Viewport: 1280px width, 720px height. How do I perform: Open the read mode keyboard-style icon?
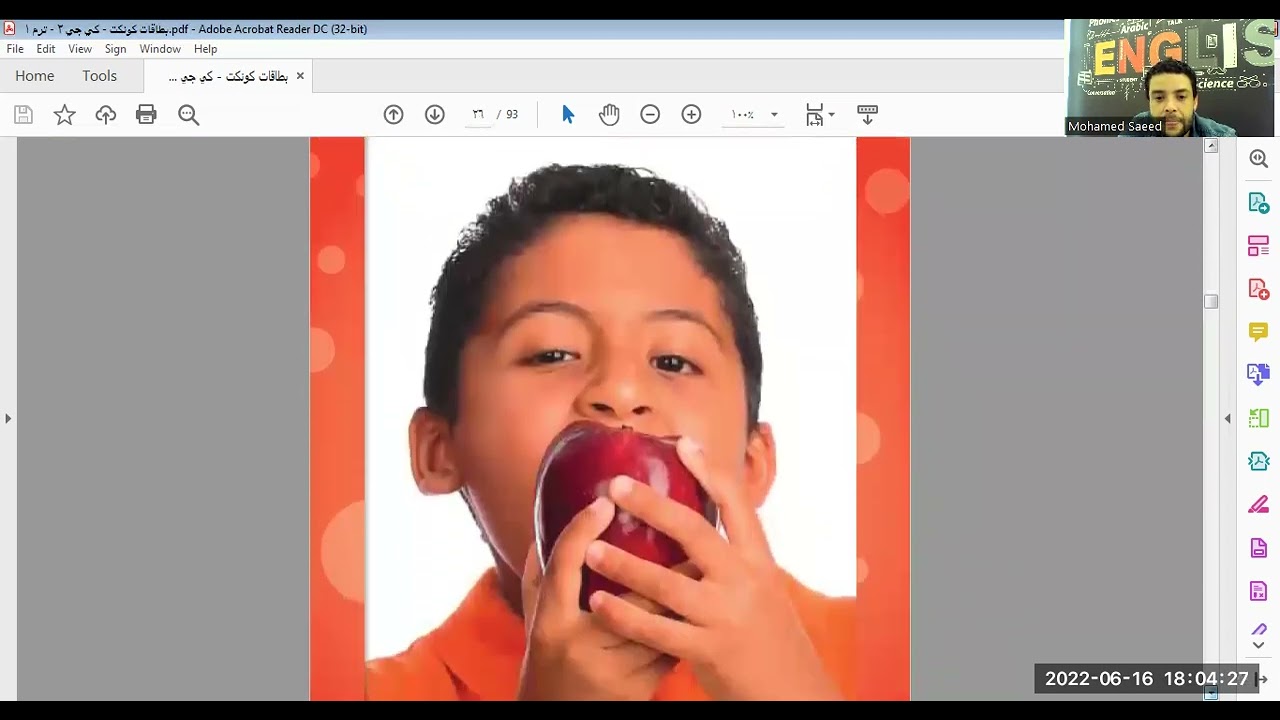(867, 115)
